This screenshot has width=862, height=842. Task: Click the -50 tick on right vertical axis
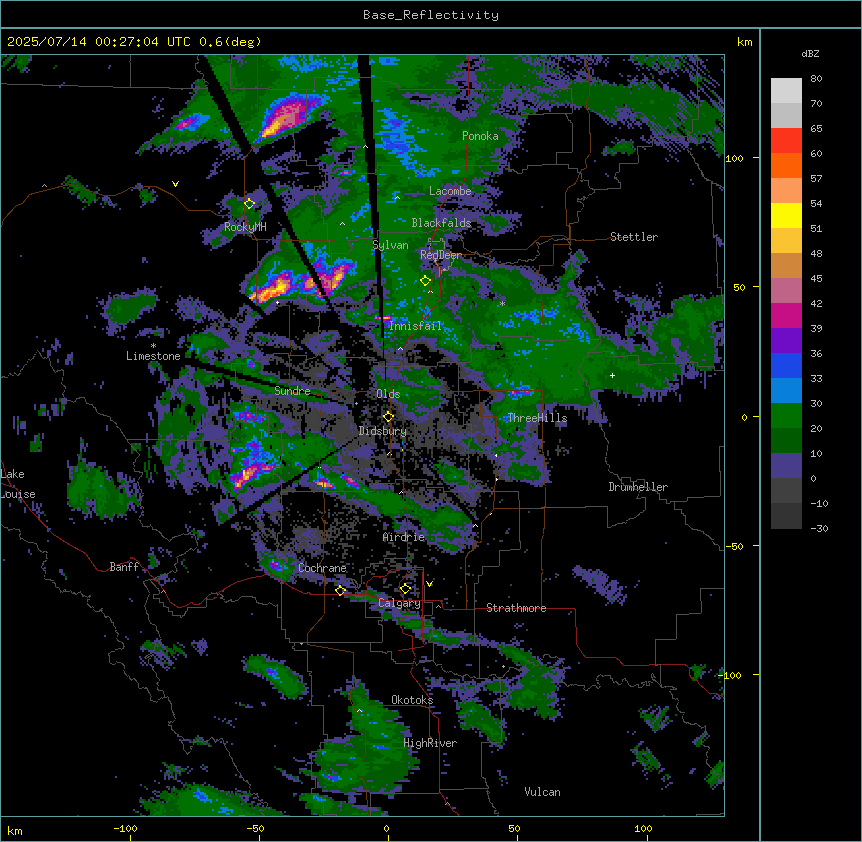[x=734, y=546]
